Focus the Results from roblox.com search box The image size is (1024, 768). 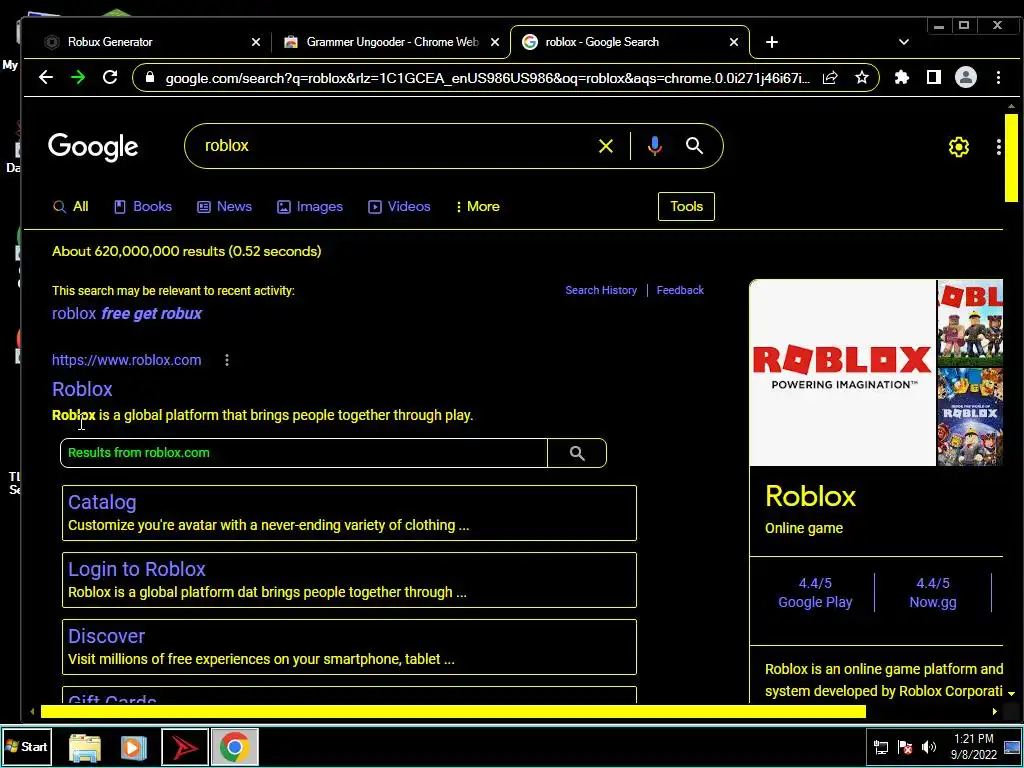coord(304,453)
